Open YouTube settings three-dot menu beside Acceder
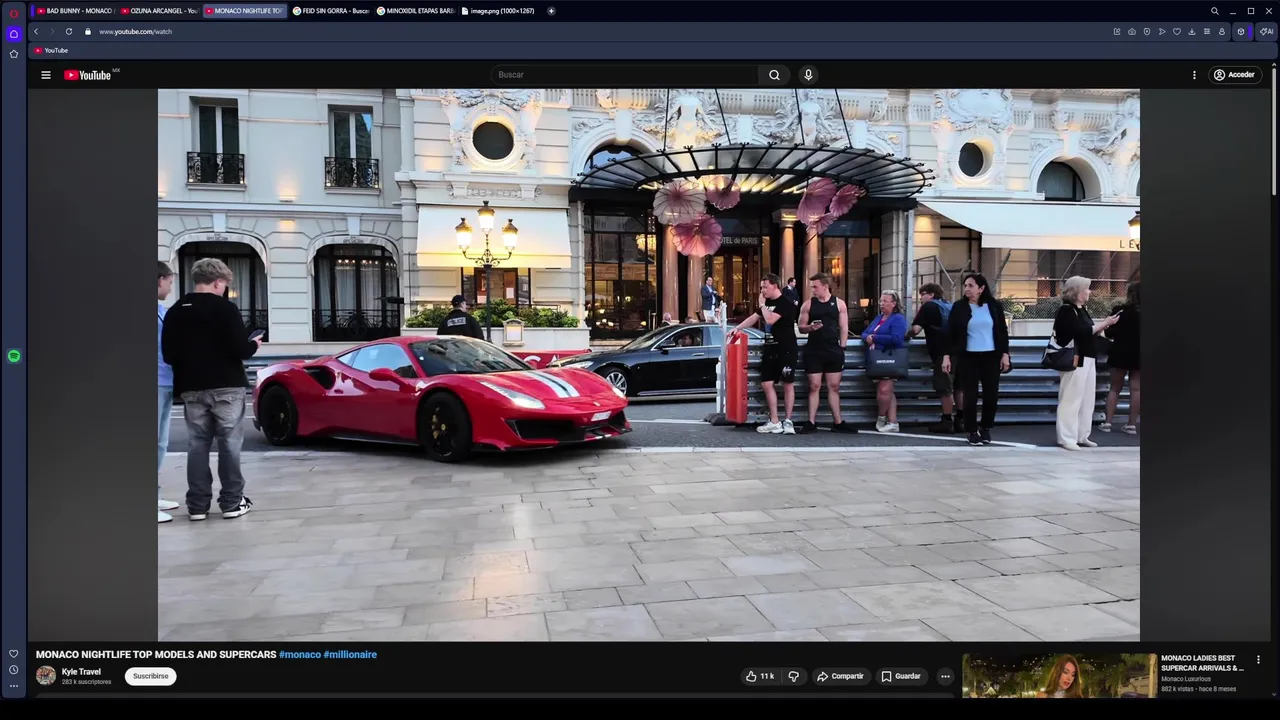Image resolution: width=1280 pixels, height=720 pixels. 1194,75
